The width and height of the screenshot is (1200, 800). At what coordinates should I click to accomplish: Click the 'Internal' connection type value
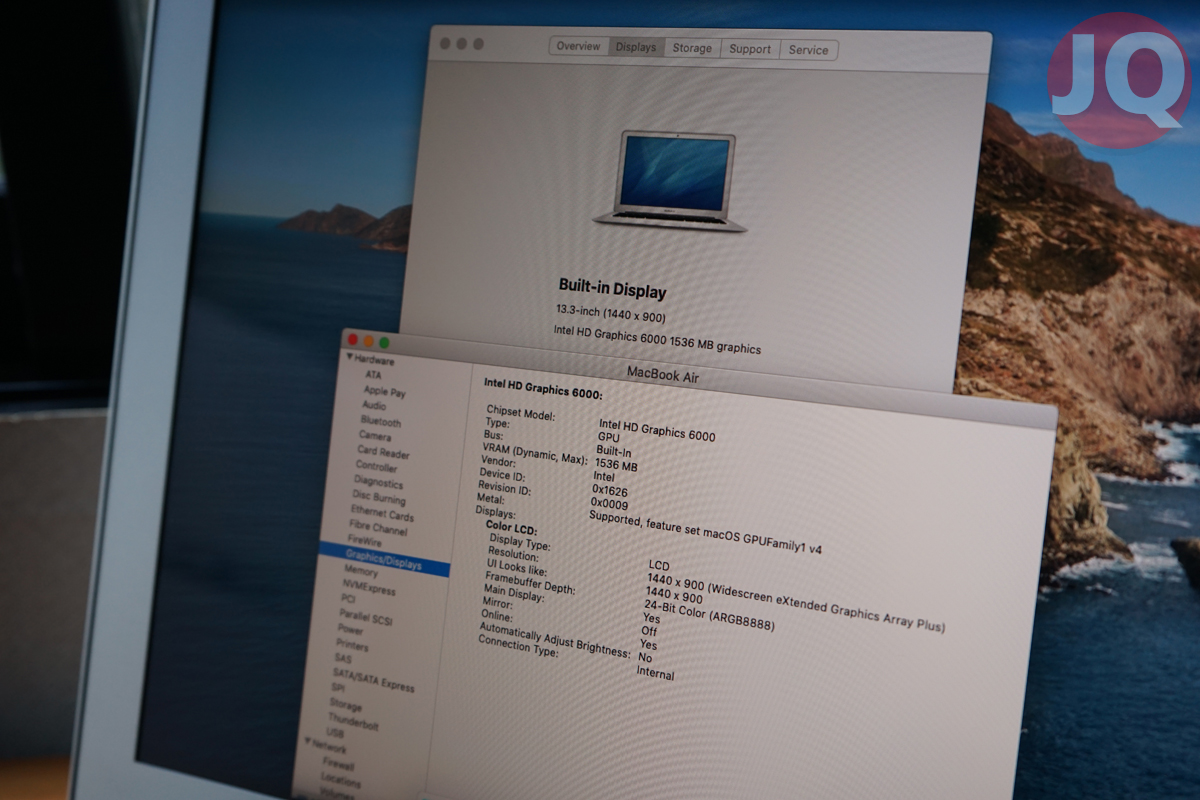pyautogui.click(x=656, y=674)
